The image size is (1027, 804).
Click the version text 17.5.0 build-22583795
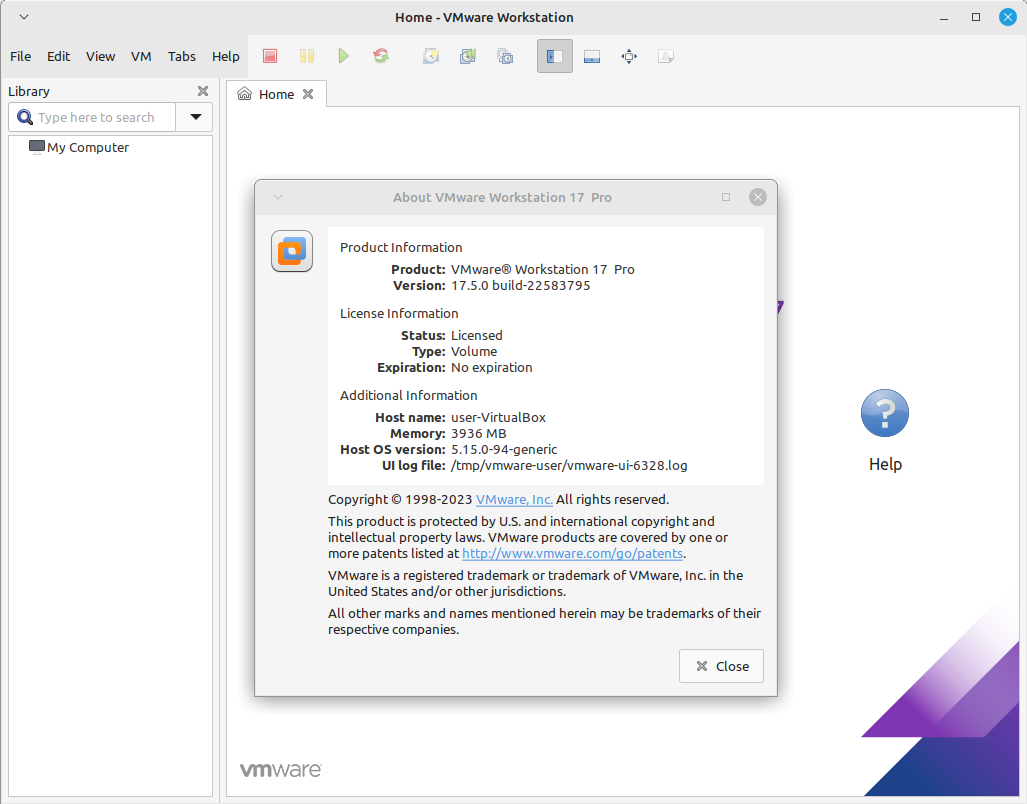(521, 285)
